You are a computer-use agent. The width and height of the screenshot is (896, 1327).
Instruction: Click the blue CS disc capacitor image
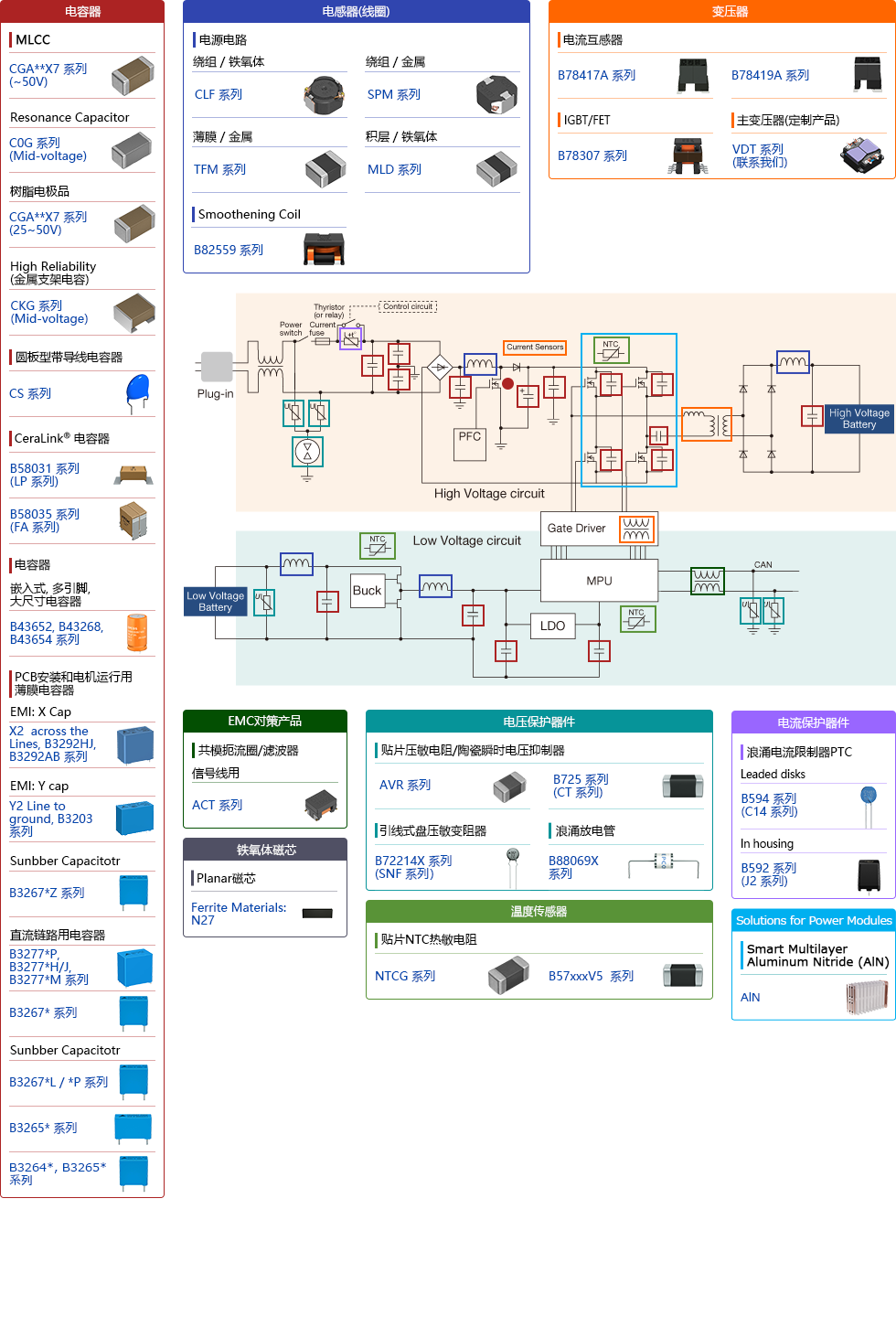tap(136, 393)
